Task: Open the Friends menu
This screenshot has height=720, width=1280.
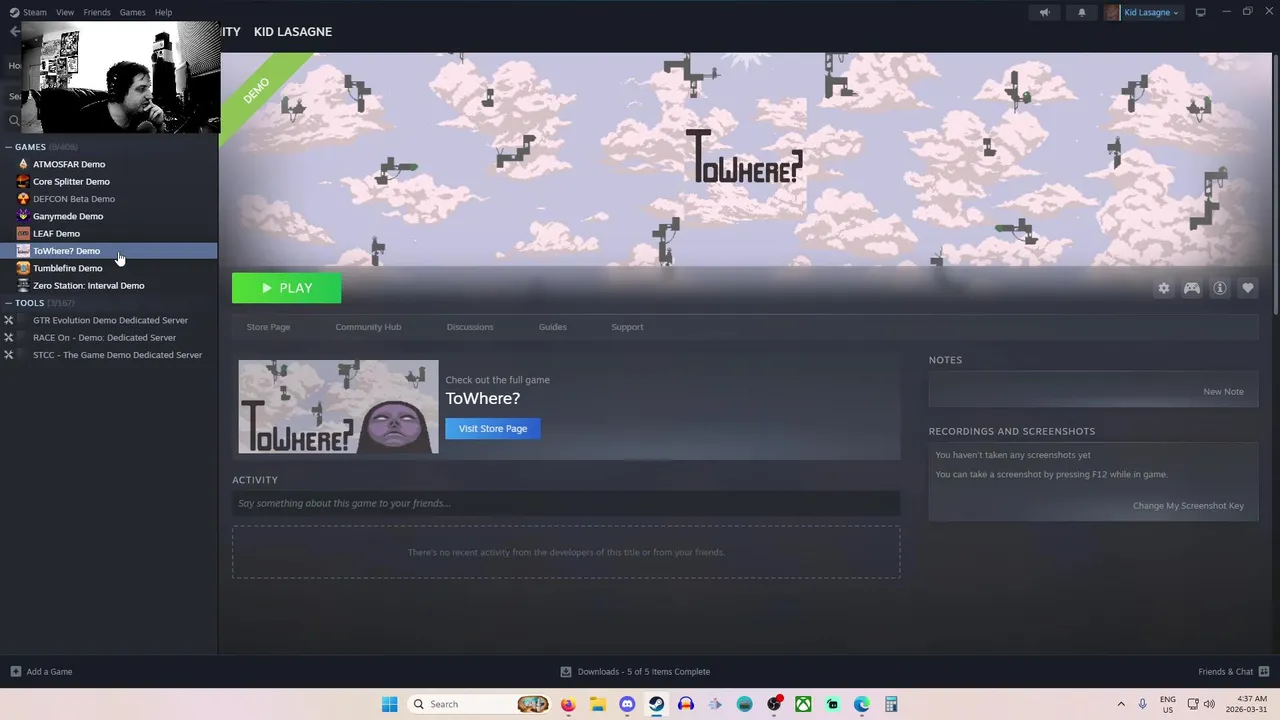Action: point(97,12)
